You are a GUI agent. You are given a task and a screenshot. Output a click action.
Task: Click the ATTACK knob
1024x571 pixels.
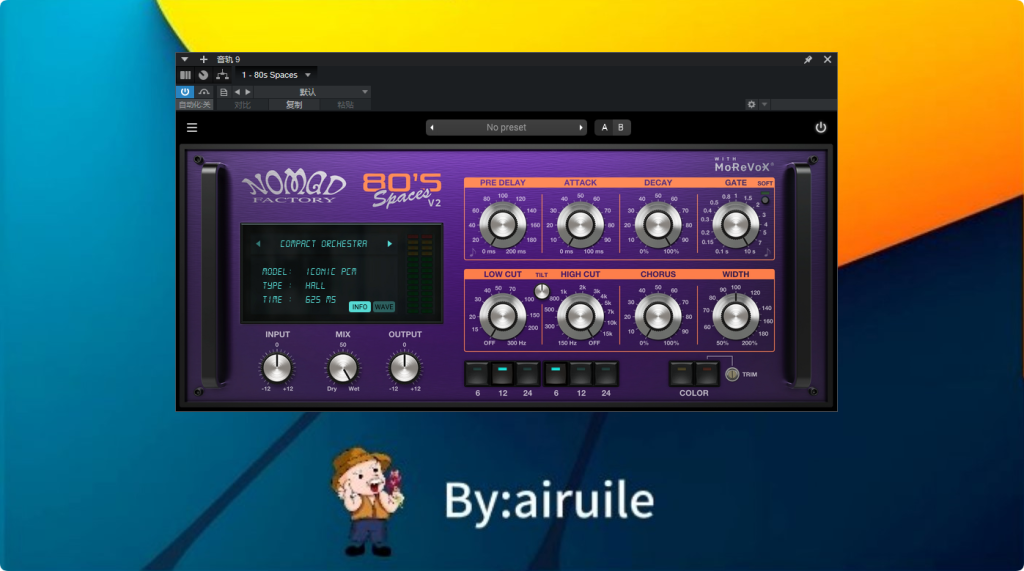[580, 225]
